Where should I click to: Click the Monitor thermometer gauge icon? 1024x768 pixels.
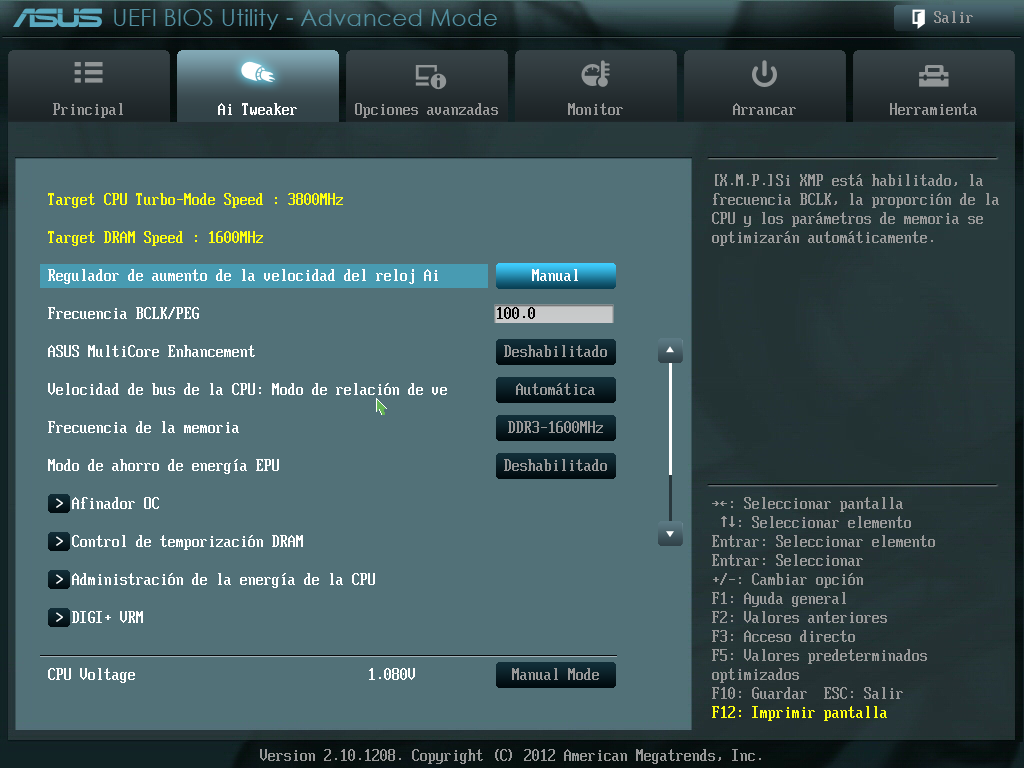(x=596, y=74)
